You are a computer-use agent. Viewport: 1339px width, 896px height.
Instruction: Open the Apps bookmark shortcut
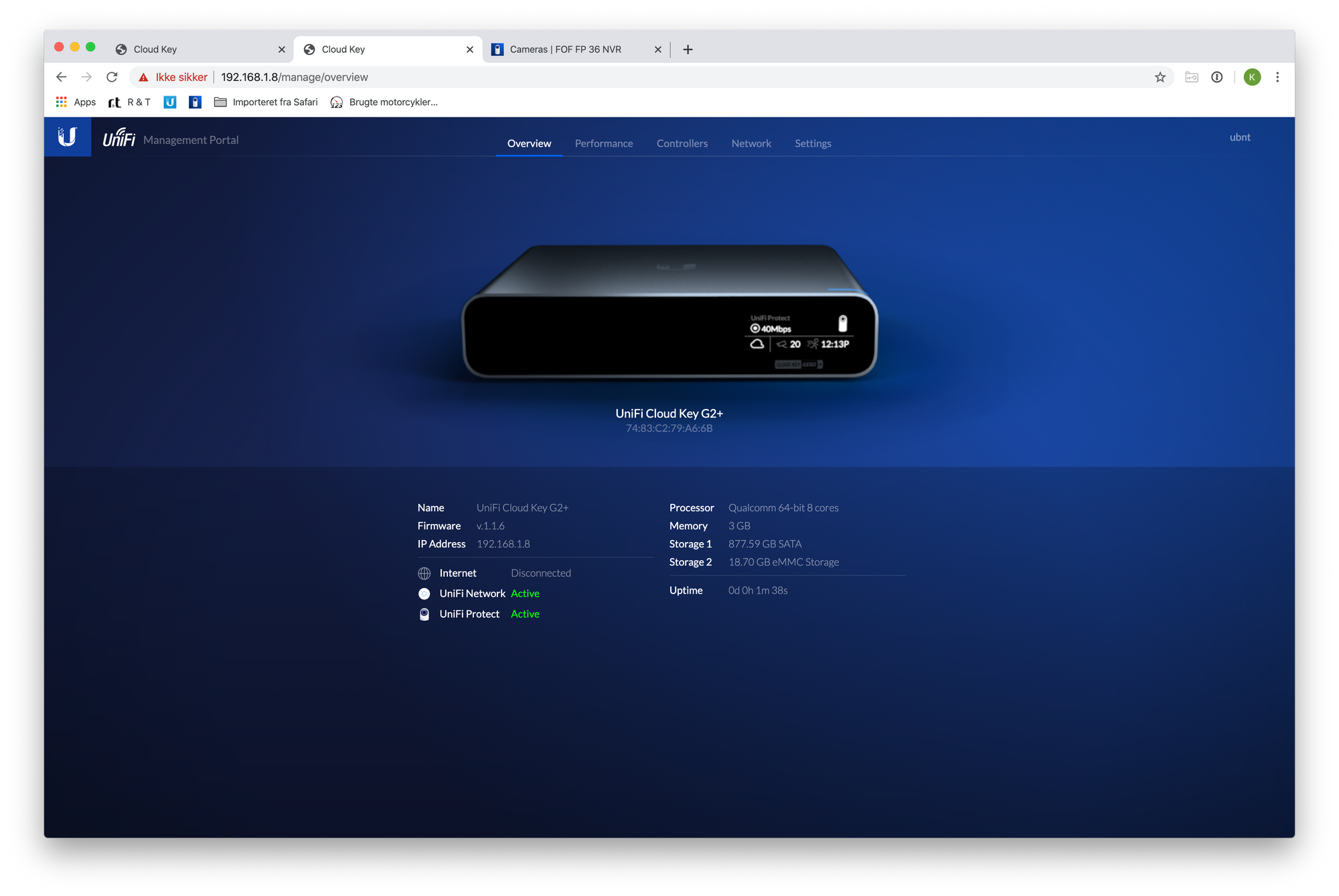click(x=76, y=102)
